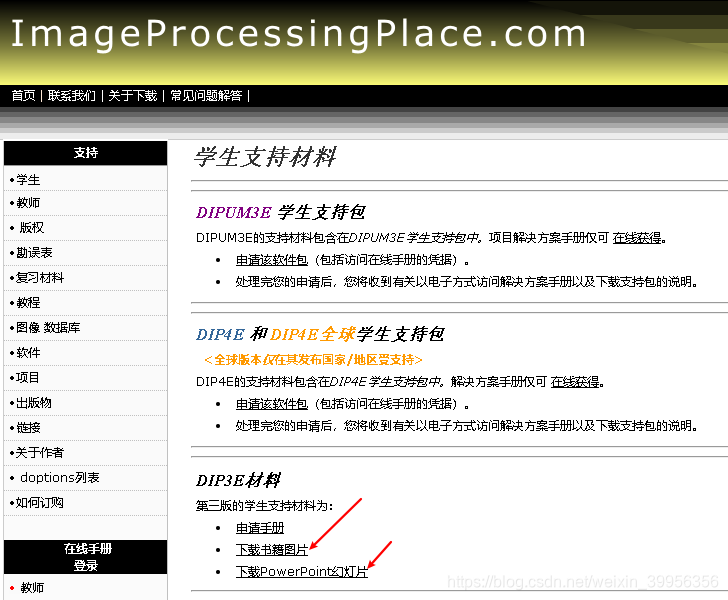Click the 下载PowerPoint幻灯片 link
728x600 pixels.
(x=302, y=572)
